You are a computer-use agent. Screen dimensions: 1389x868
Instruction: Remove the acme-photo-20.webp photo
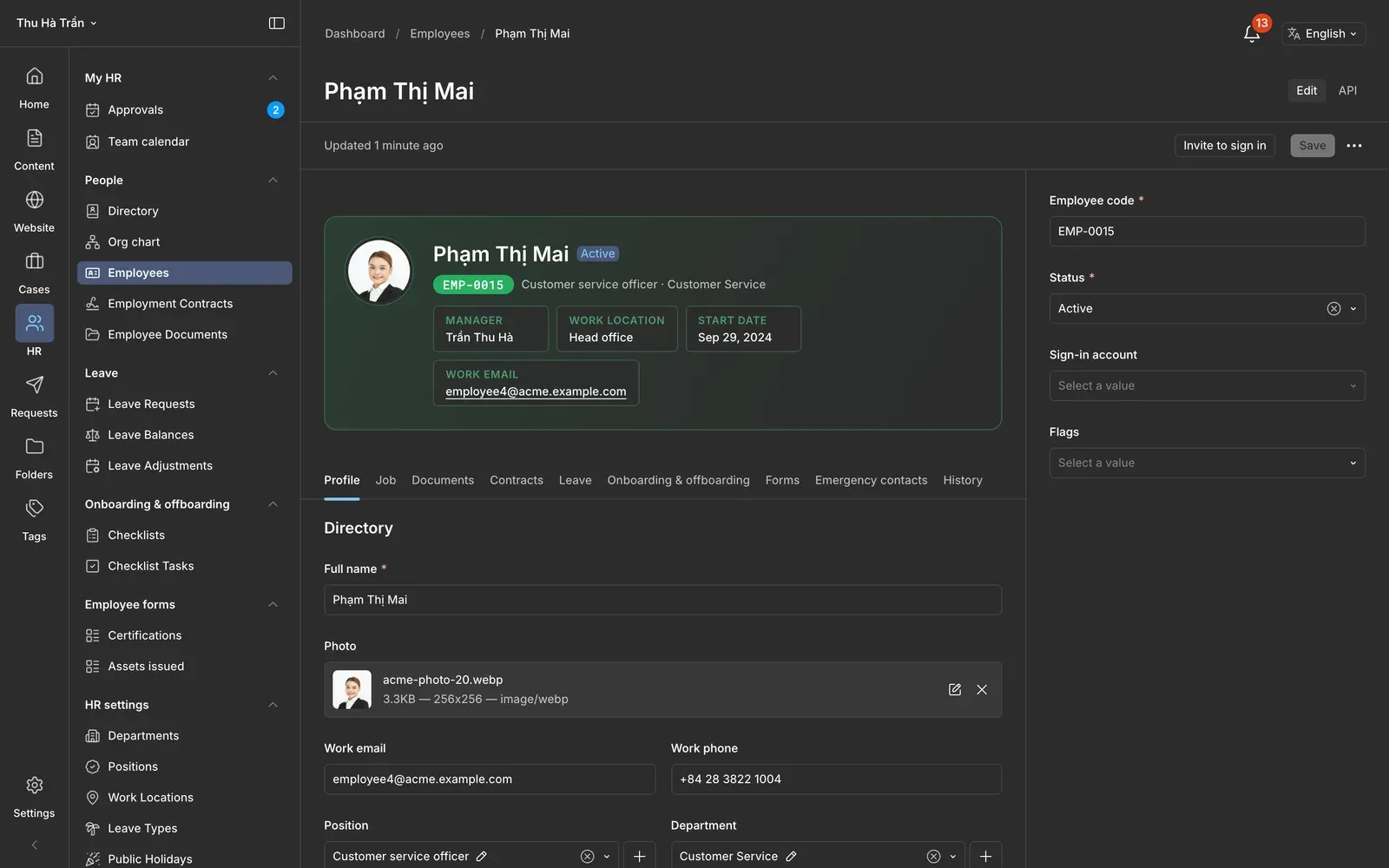pyautogui.click(x=982, y=690)
